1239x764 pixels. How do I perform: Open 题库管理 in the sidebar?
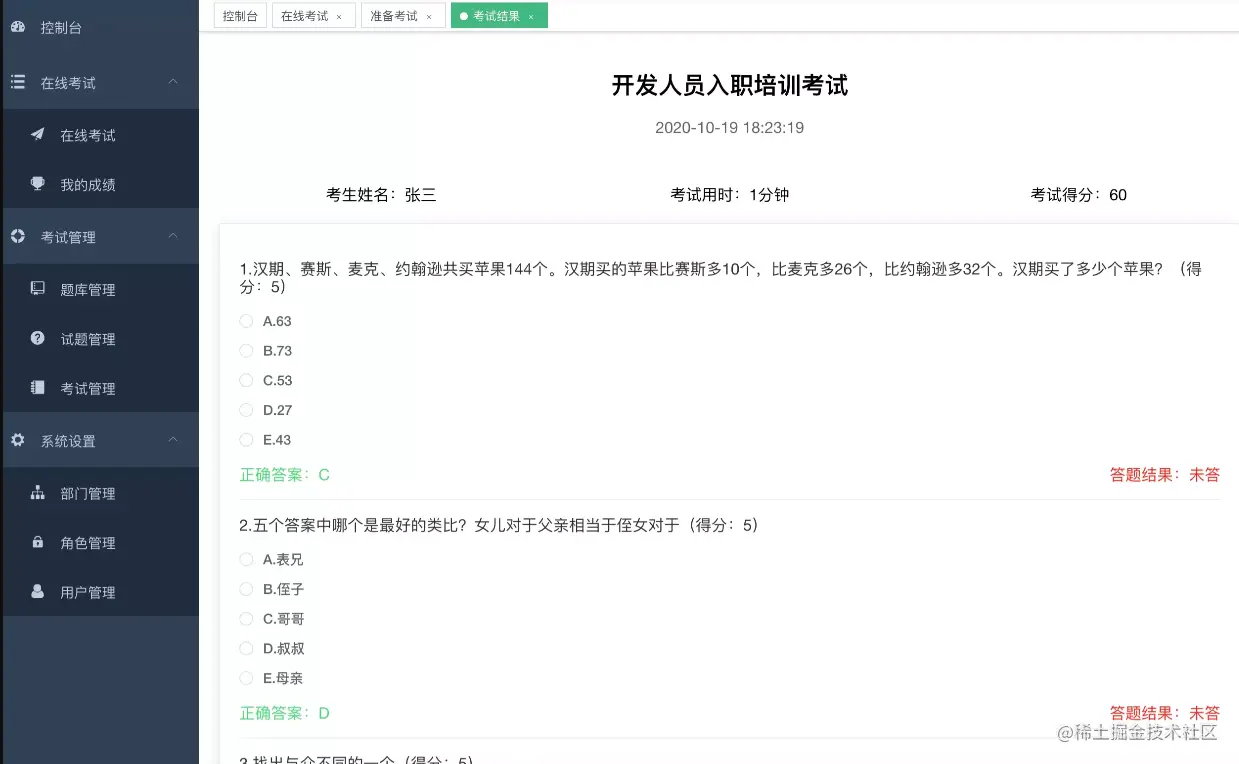click(x=99, y=290)
